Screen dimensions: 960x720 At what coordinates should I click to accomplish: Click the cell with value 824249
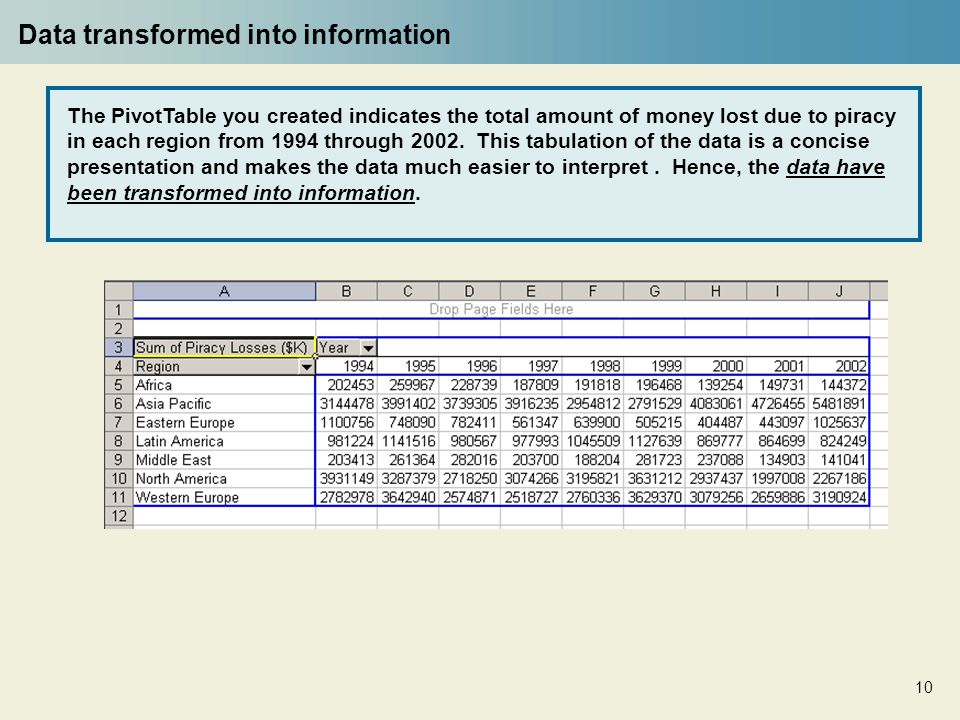(x=839, y=441)
